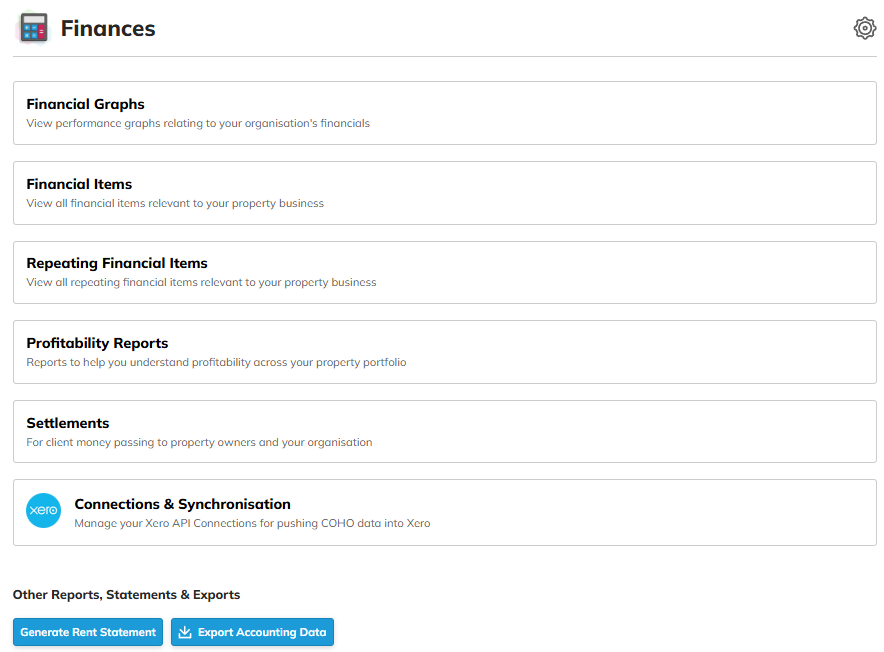This screenshot has height=652, width=884.
Task: Click the Finances calculator icon
Action: point(33,28)
